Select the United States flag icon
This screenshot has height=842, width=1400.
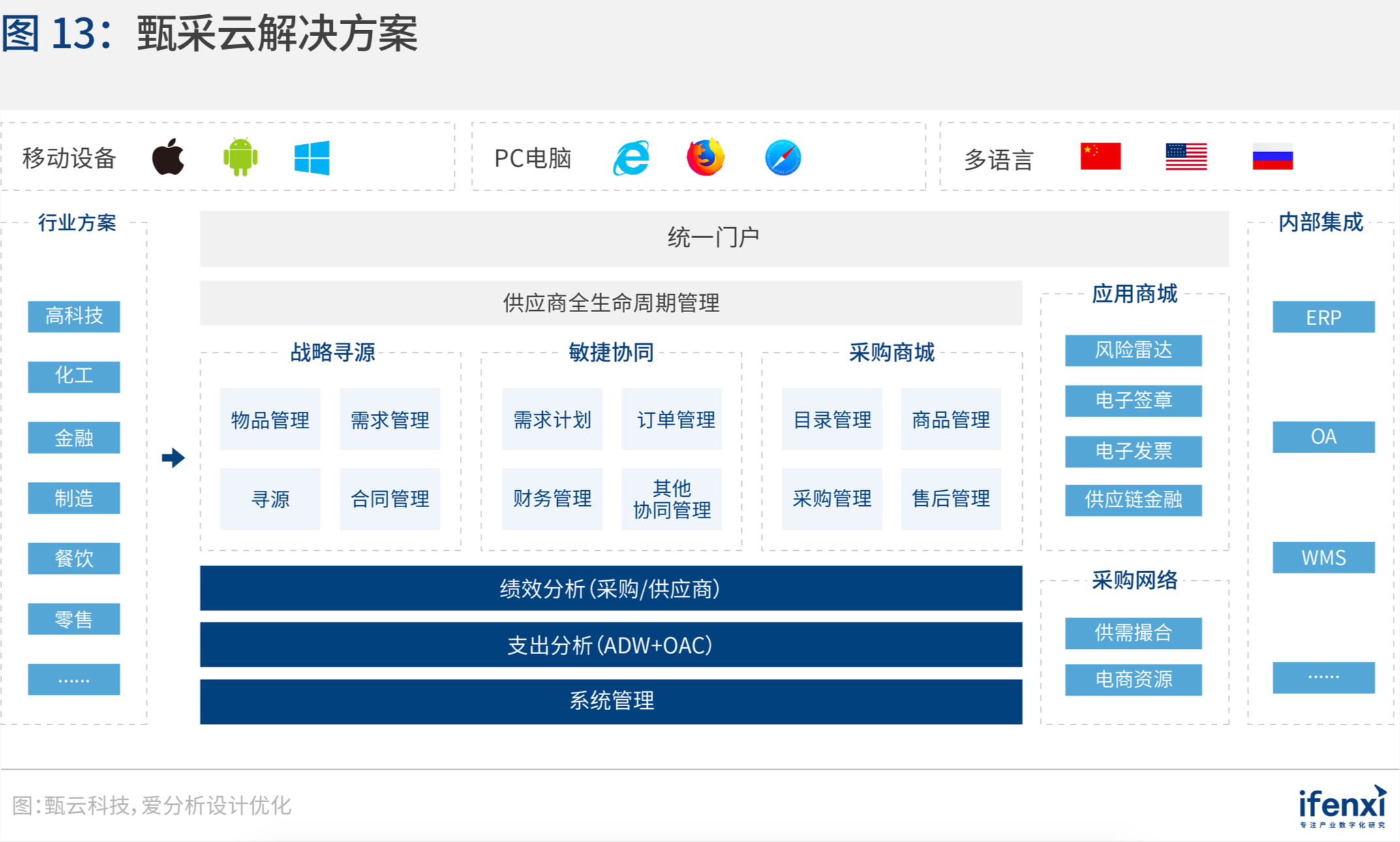tap(1186, 156)
